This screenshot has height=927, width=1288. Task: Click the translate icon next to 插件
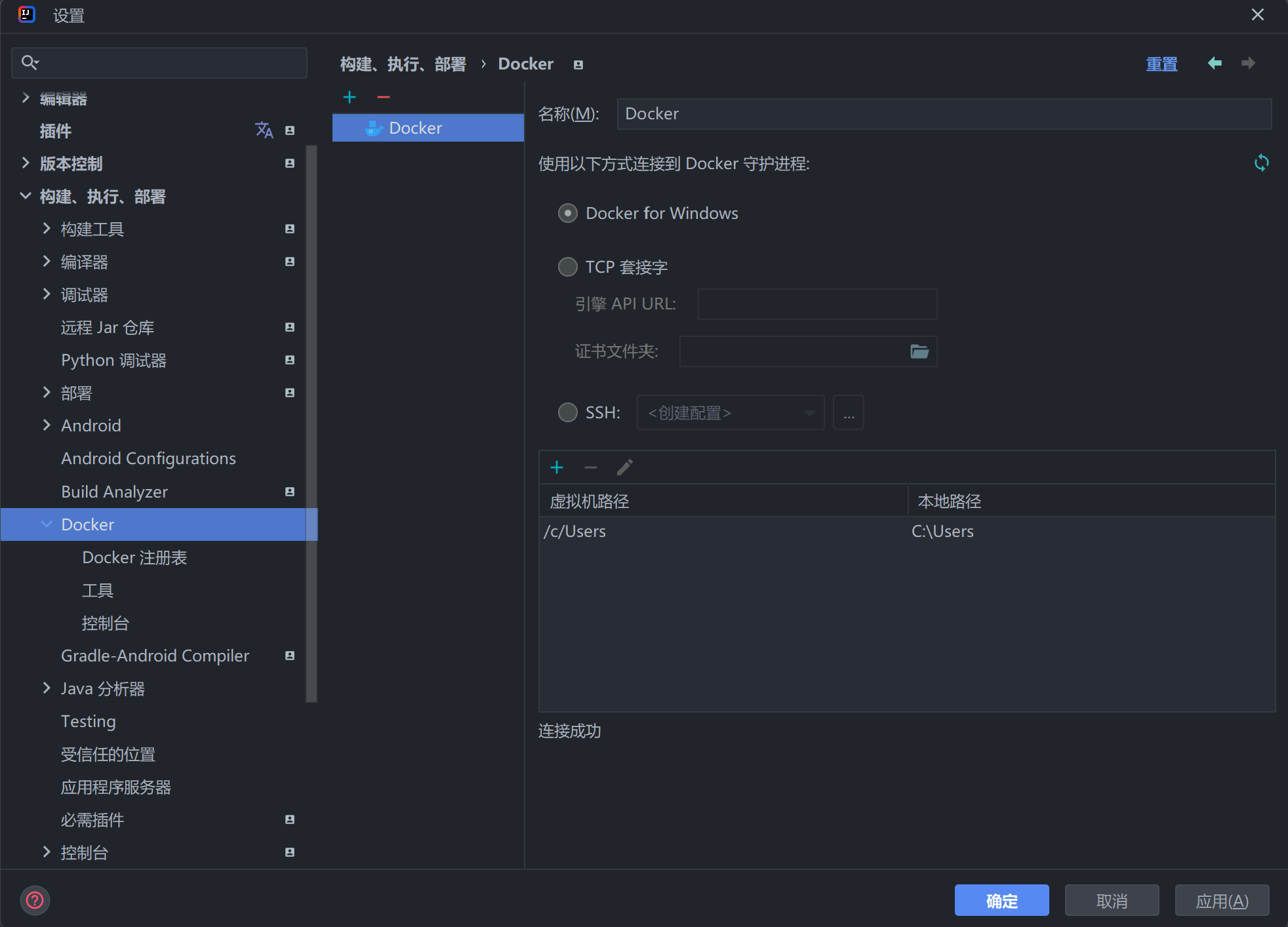pos(264,130)
